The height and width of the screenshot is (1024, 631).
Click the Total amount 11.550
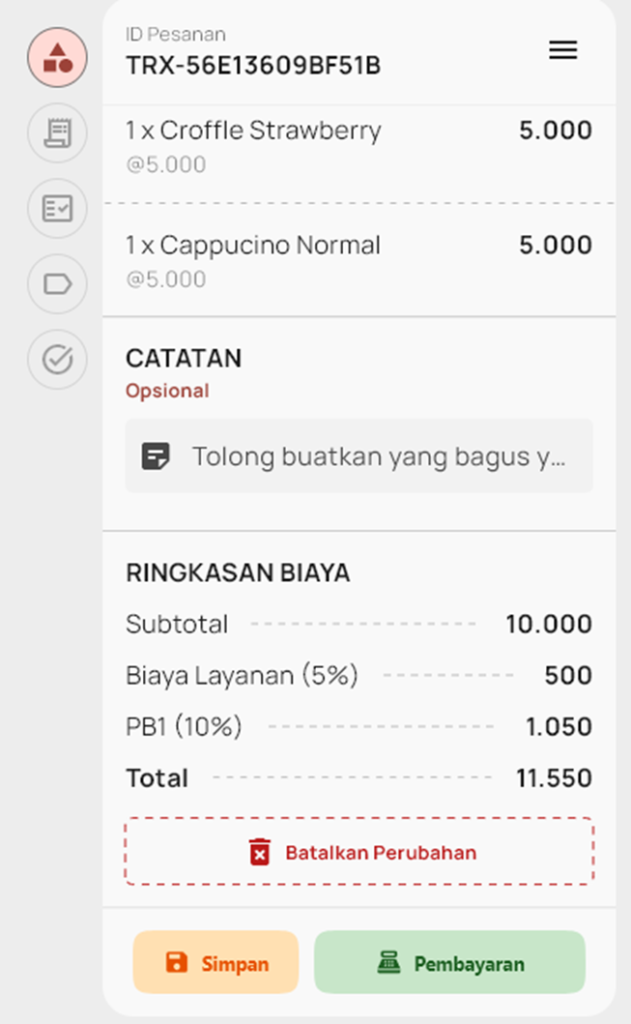554,778
